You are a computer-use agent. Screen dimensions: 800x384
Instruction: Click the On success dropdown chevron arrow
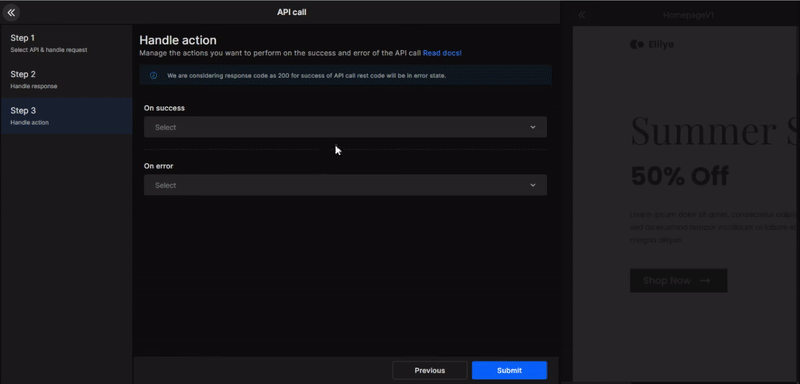coord(533,127)
